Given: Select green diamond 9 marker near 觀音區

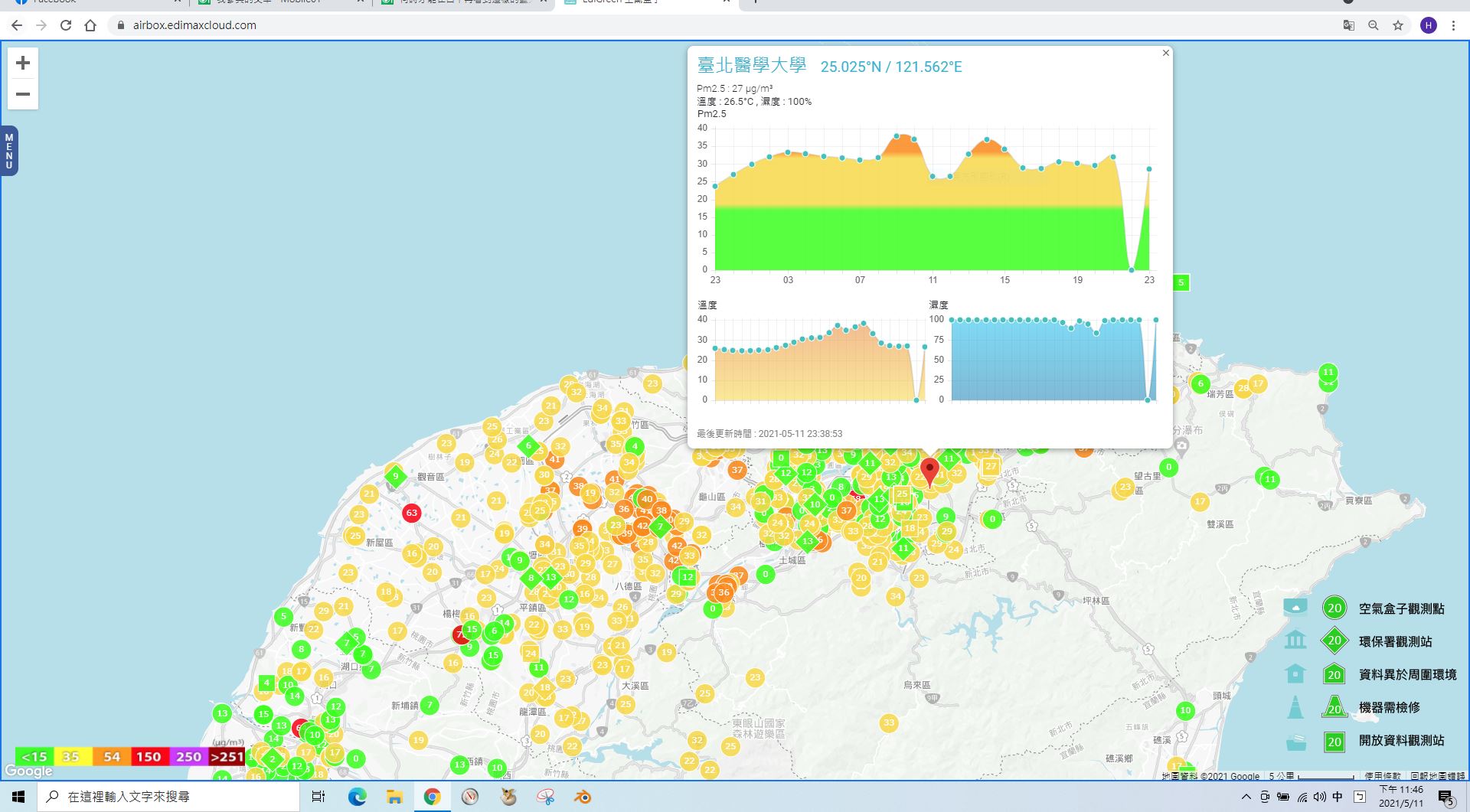Looking at the screenshot, I should pos(395,476).
